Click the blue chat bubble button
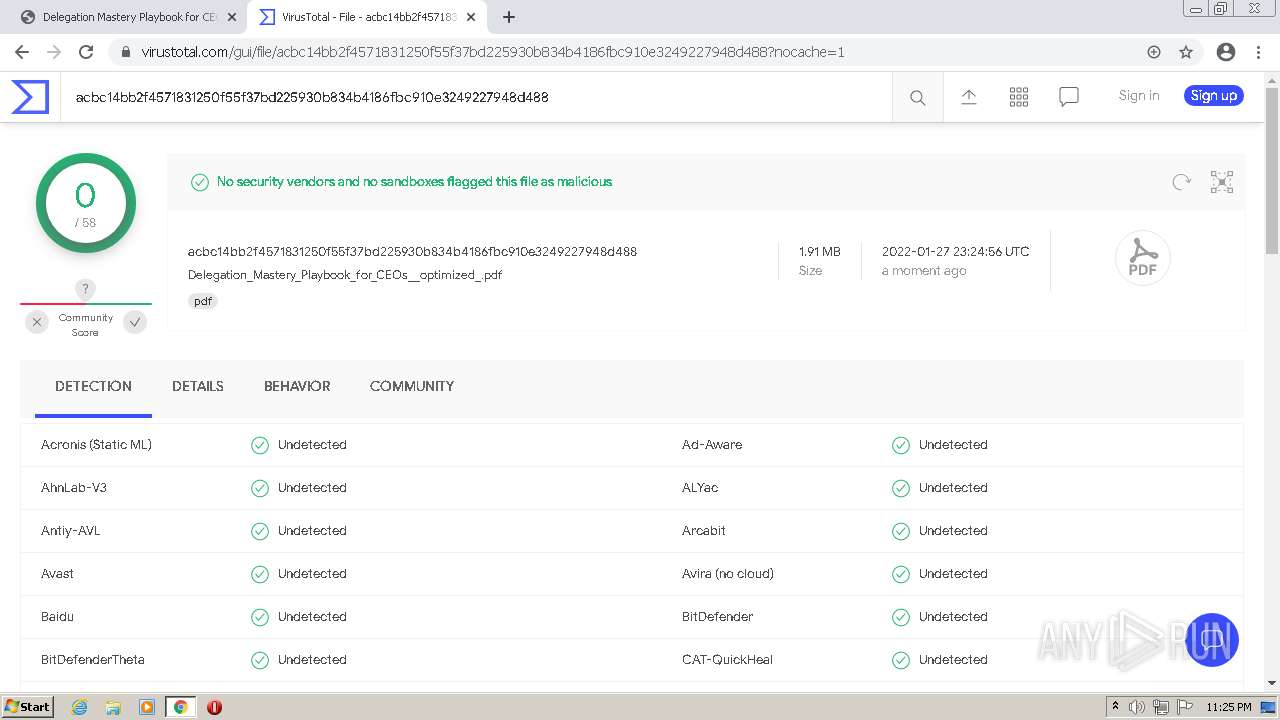Viewport: 1280px width, 720px height. 1211,640
